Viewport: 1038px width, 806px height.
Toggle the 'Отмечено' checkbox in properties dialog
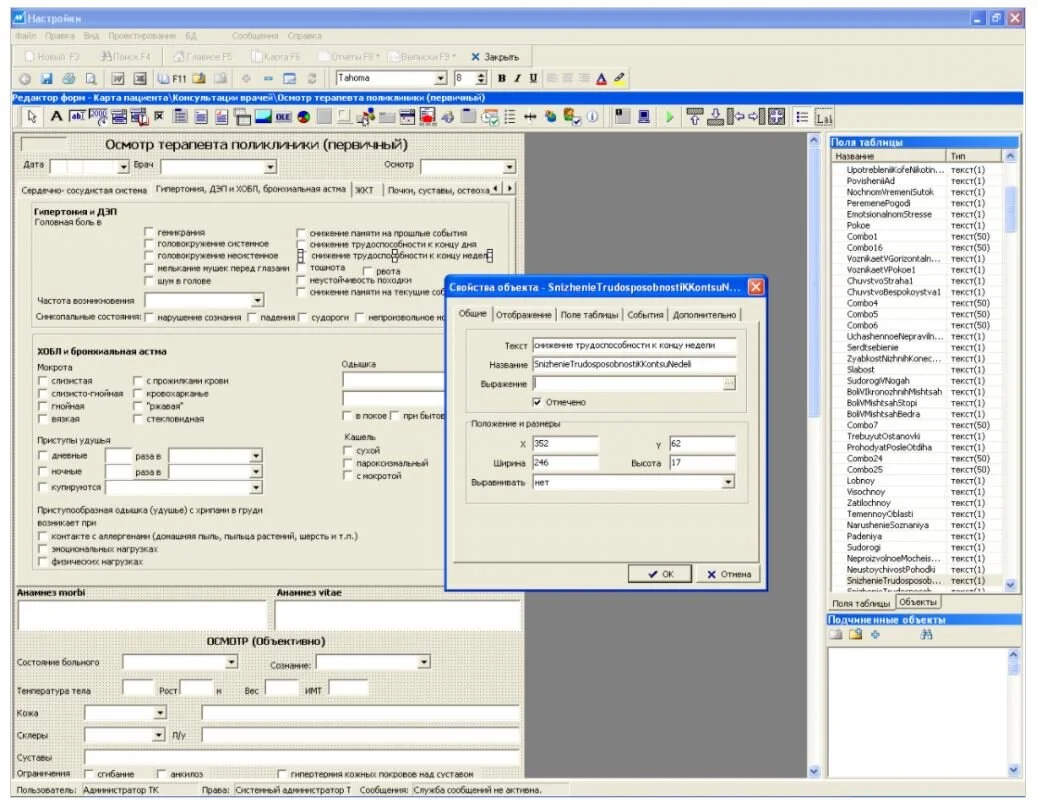[537, 402]
